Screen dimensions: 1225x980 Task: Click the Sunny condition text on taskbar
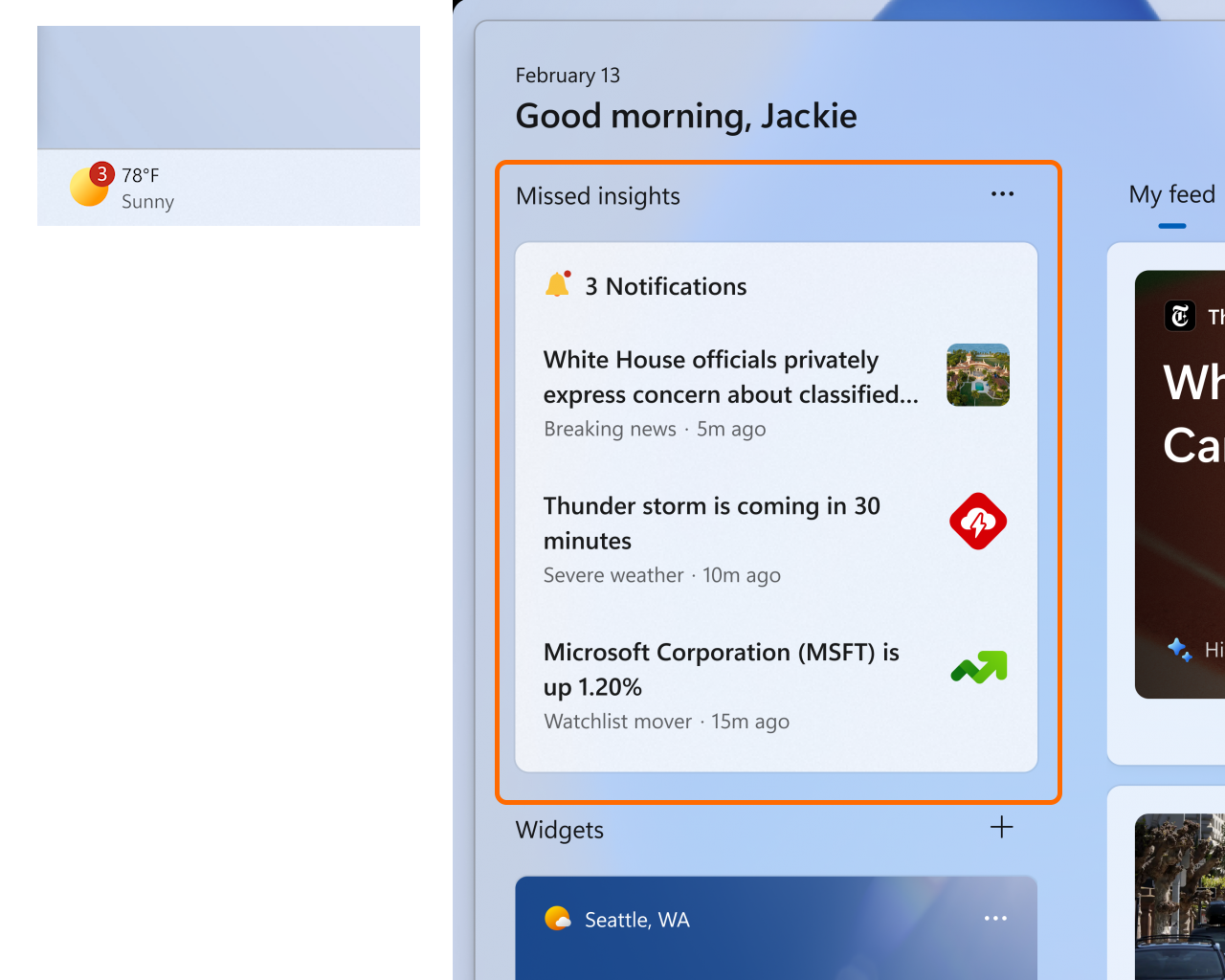point(147,202)
